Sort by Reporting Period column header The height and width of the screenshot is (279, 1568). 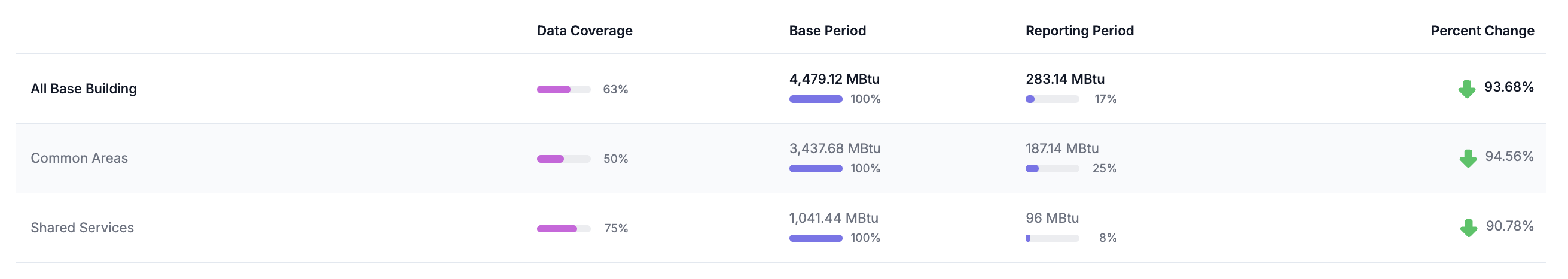1079,31
